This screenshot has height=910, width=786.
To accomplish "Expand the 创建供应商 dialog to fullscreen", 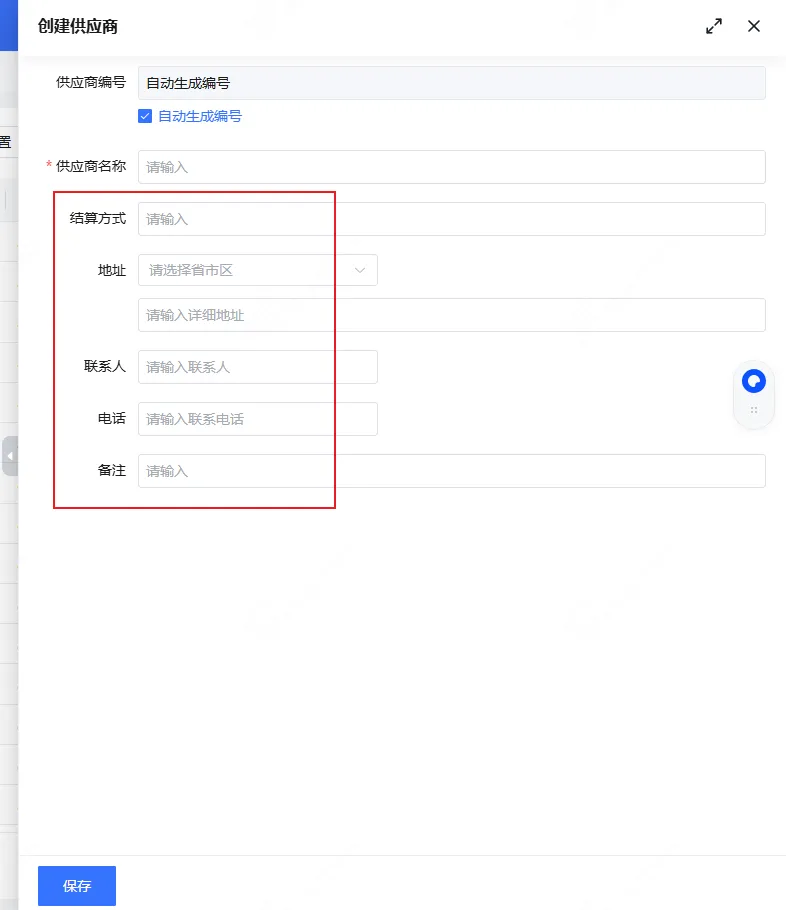I will (x=714, y=27).
